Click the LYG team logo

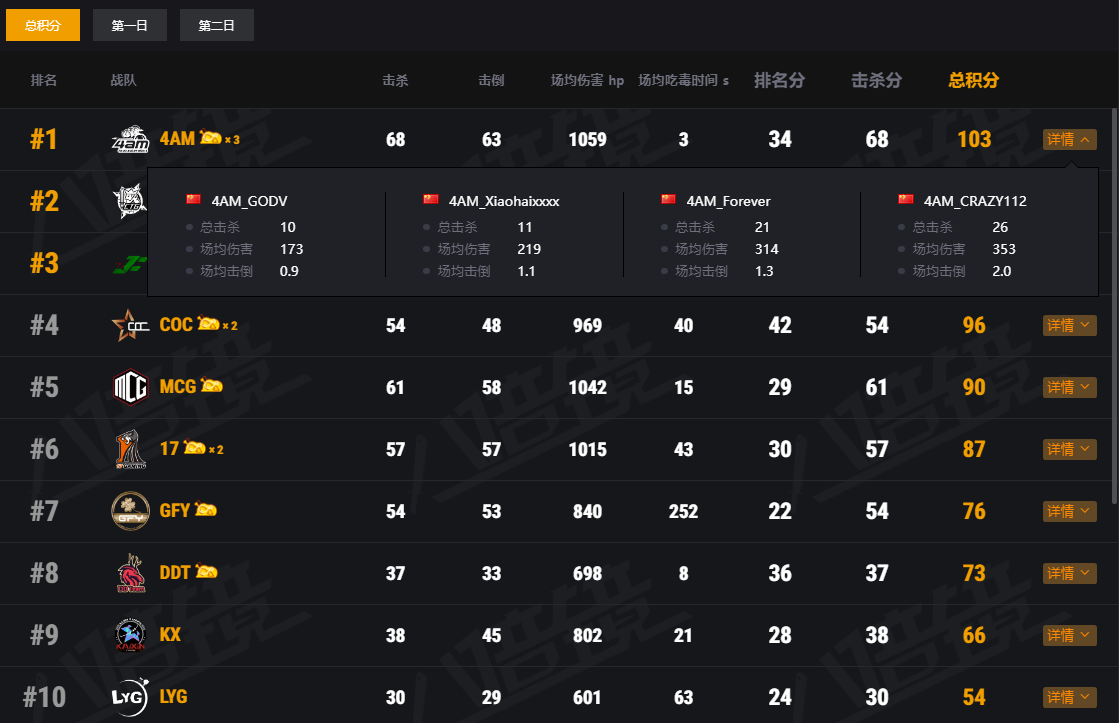click(x=130, y=697)
